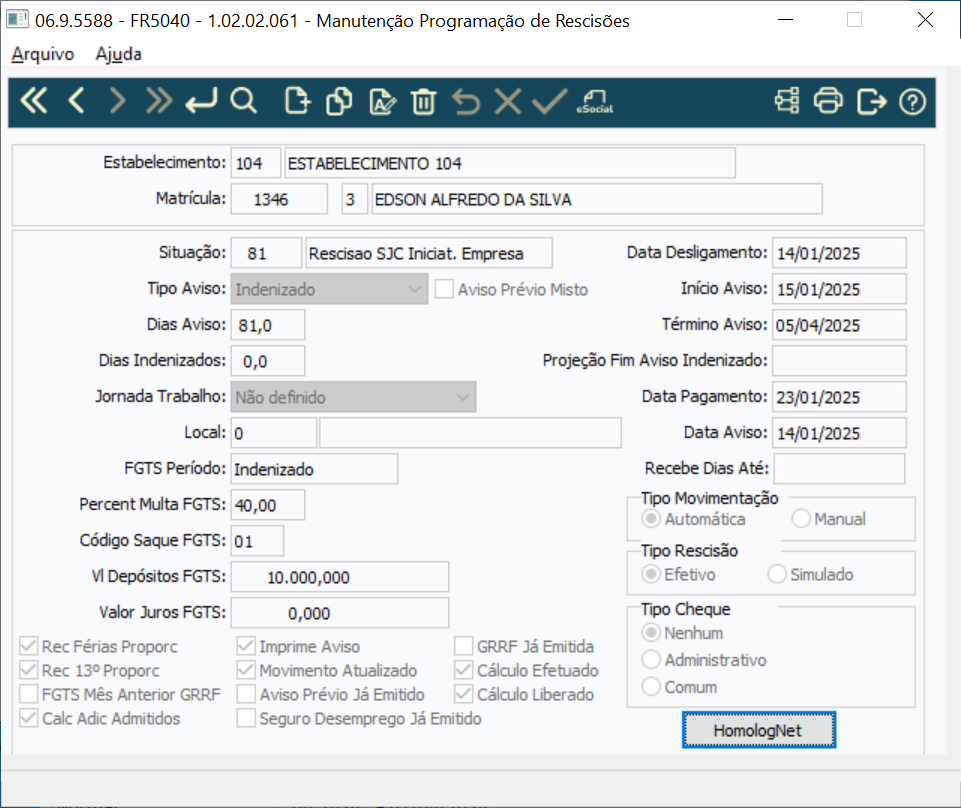The image size is (961, 808).
Task: Click Matrícula field 1346
Action: (279, 199)
